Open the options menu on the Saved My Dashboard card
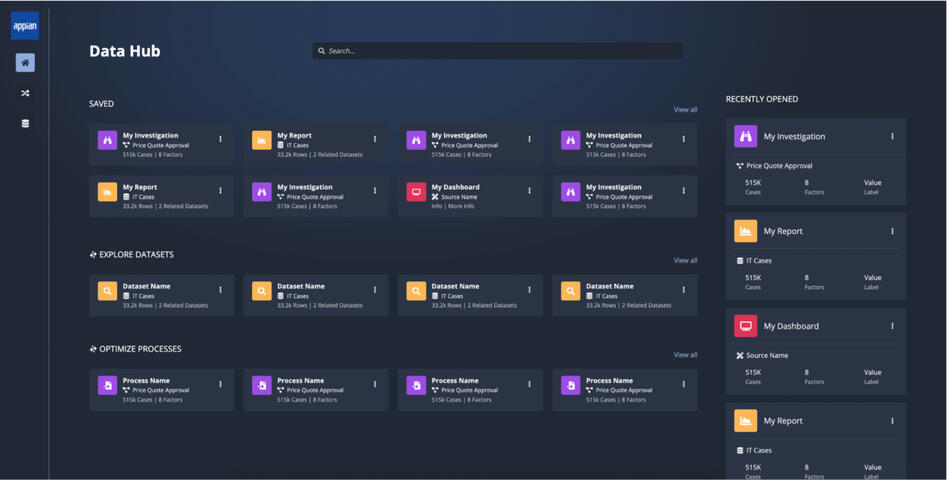Screen dimensions: 949x480 pyautogui.click(x=530, y=191)
